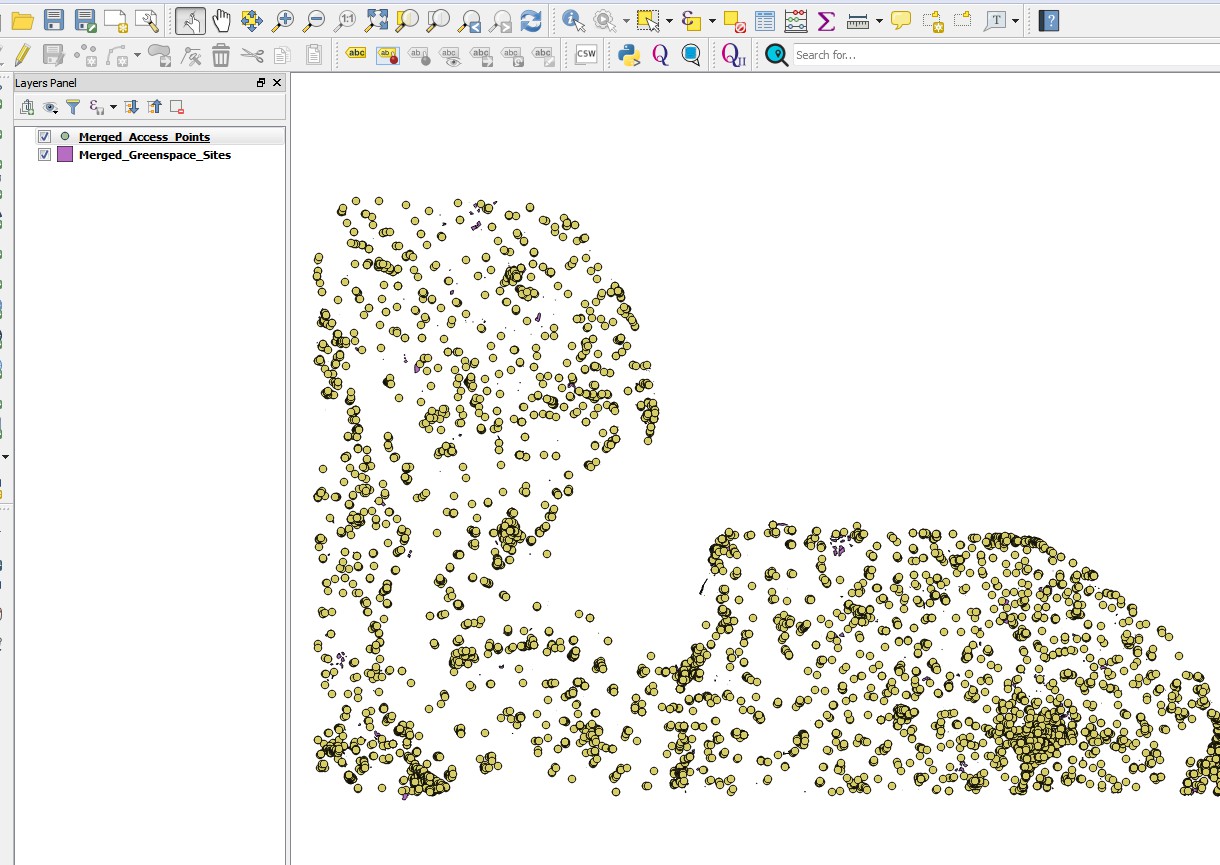Choose the Select Features by rectangle tool
This screenshot has width=1220, height=865.
click(647, 20)
